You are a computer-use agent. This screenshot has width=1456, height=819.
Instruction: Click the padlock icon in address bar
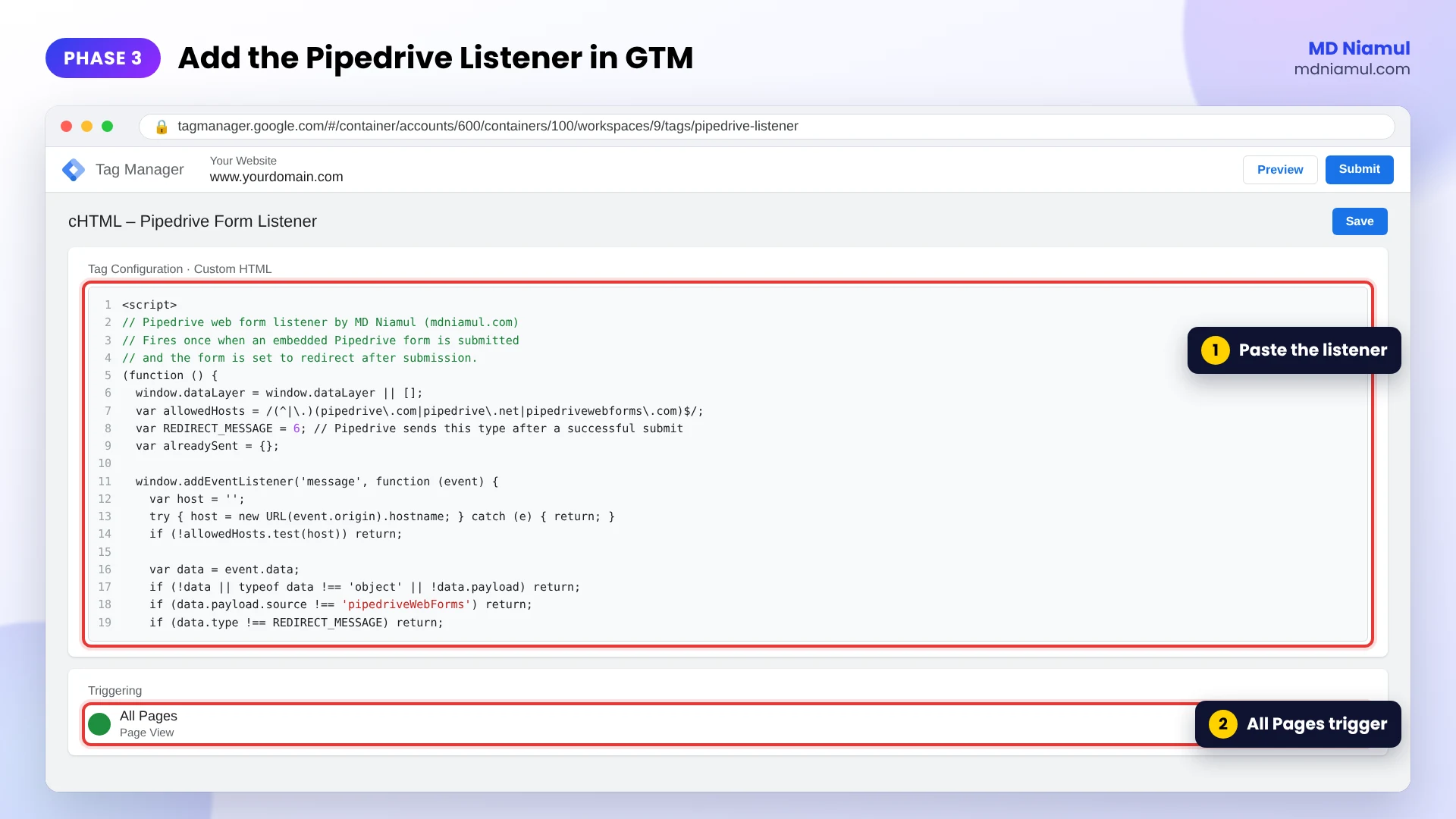[161, 127]
